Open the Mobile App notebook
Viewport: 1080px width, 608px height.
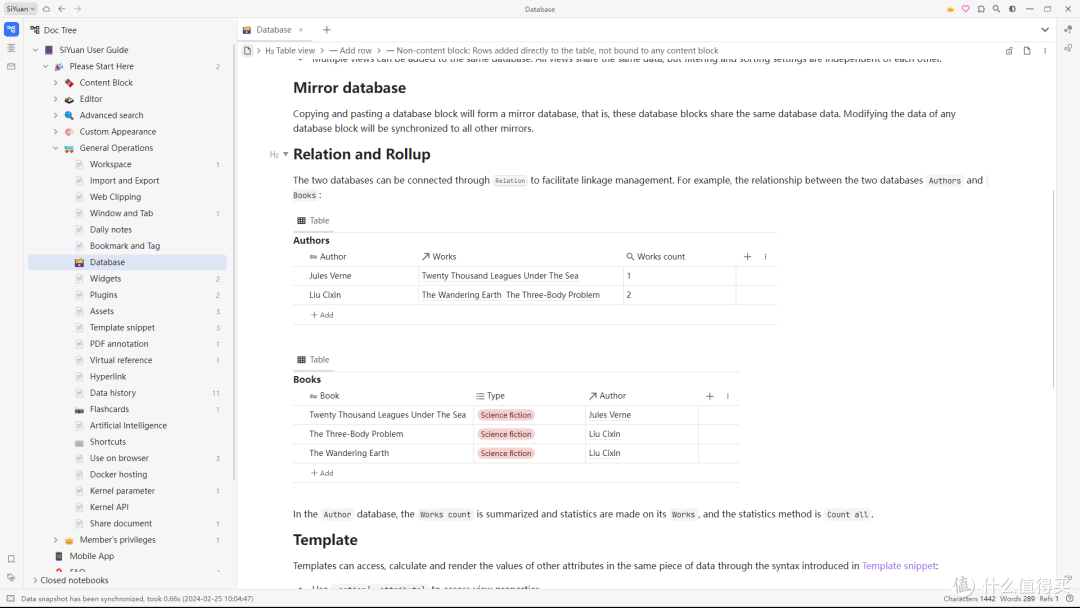point(92,556)
